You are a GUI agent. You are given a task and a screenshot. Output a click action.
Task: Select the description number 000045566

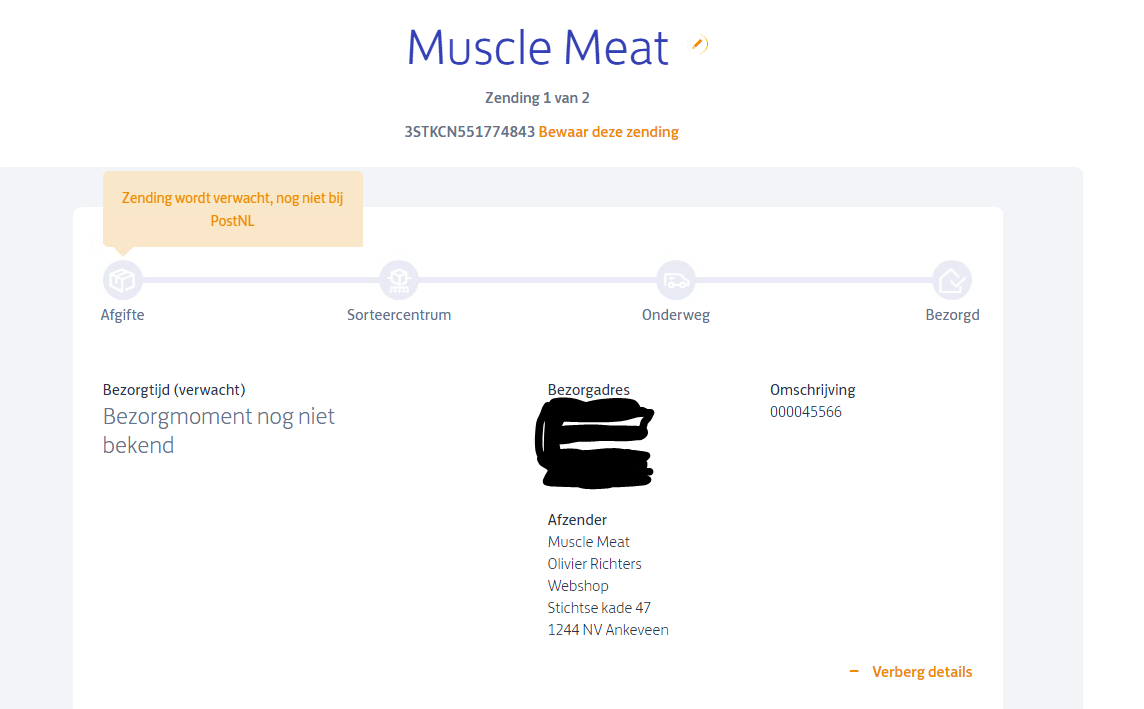coord(805,412)
